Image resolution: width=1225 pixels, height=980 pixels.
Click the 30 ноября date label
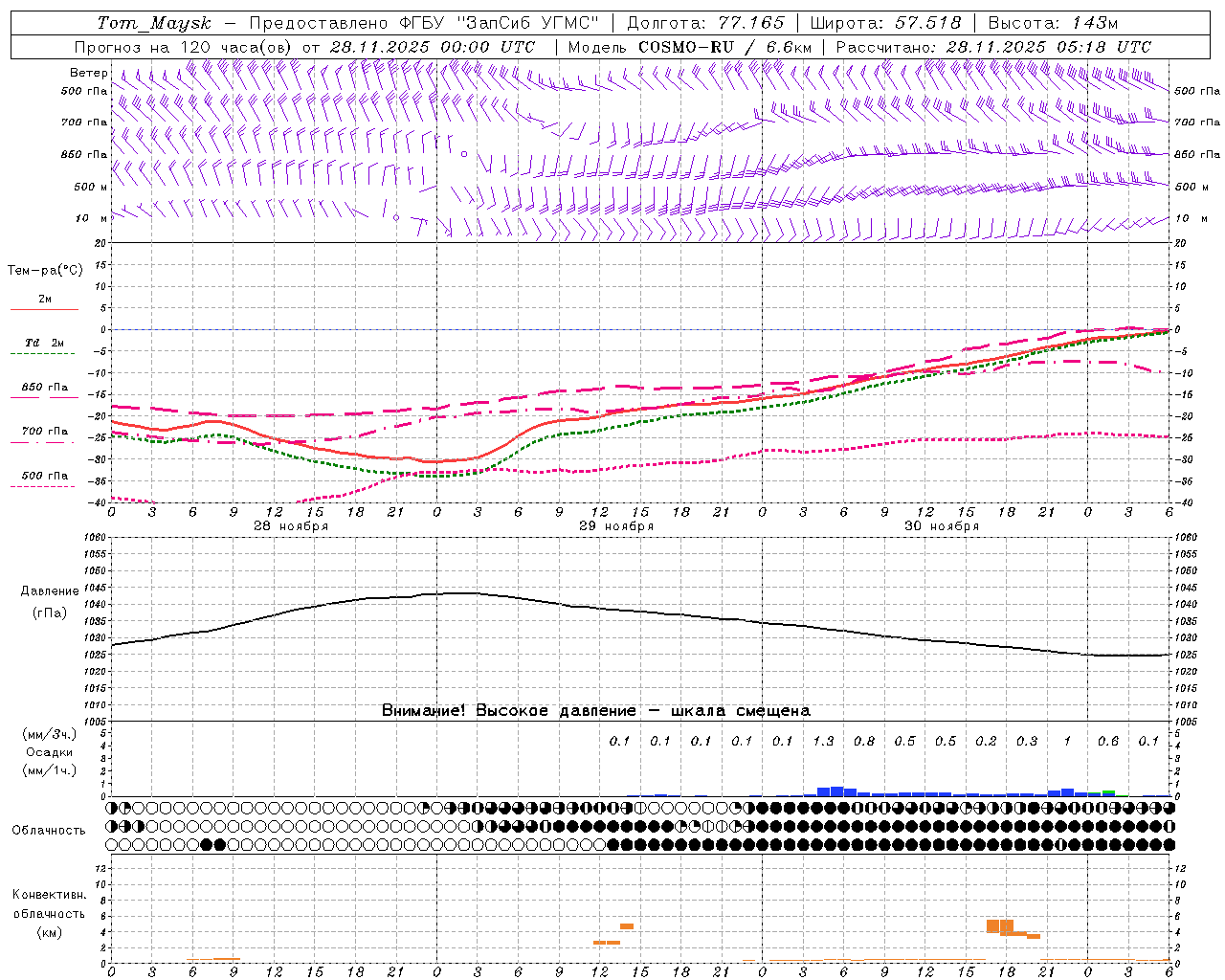point(942,526)
